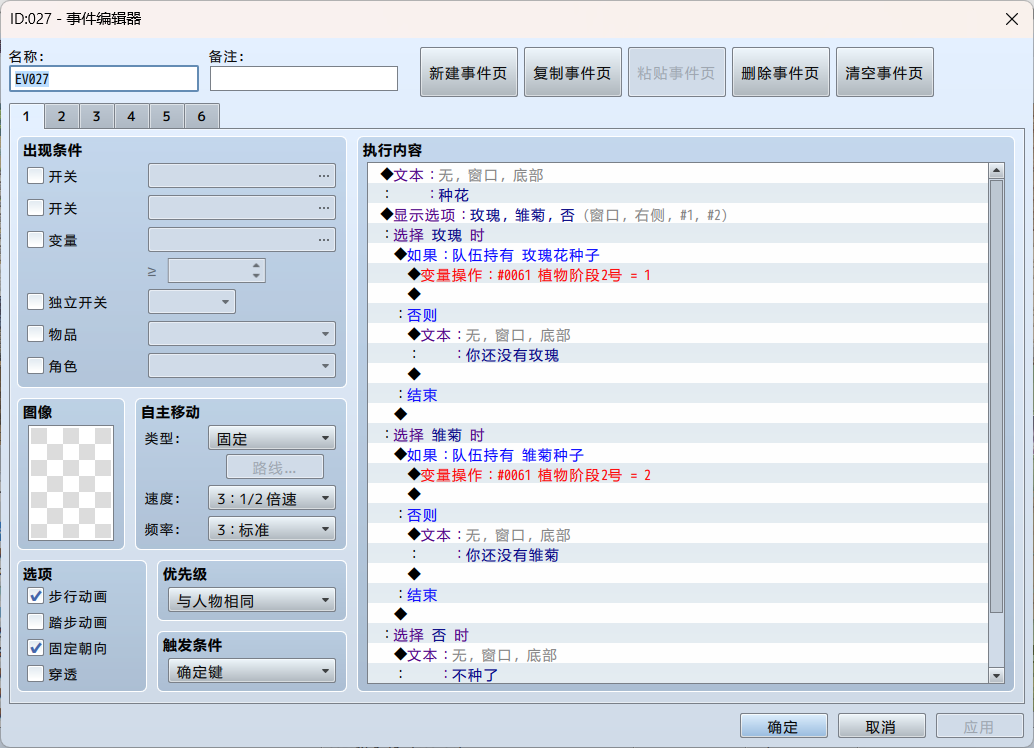The width and height of the screenshot is (1034, 748).
Task: Check the 独立开关 condition checkbox
Action: click(x=36, y=301)
